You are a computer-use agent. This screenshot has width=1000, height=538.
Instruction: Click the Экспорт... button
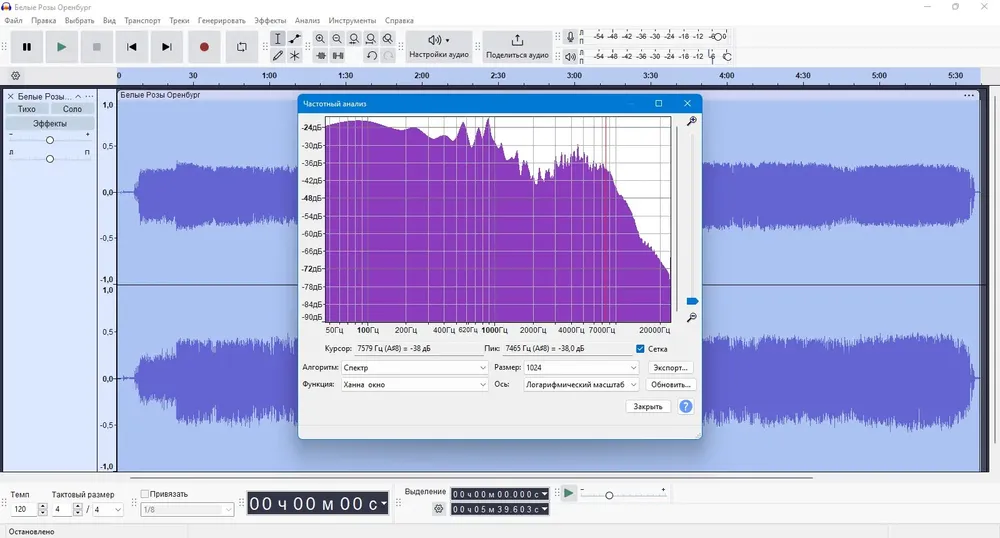(x=670, y=368)
